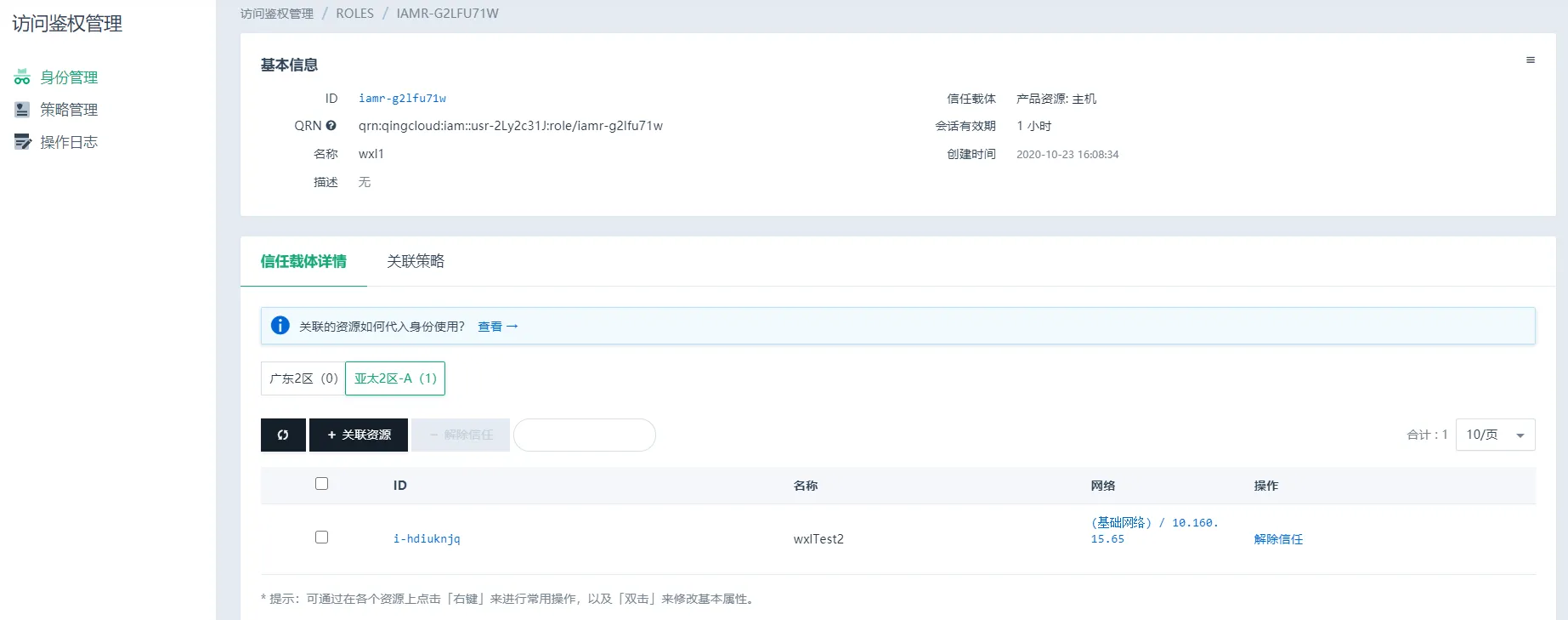
Task: Click the 身份管理 glasses icon
Action: pyautogui.click(x=22, y=77)
